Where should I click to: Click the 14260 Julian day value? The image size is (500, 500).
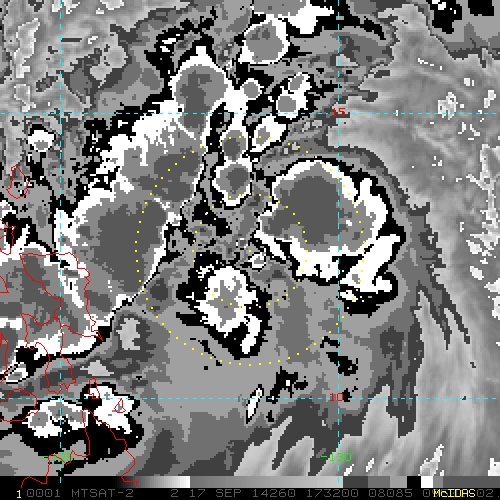[x=273, y=493]
